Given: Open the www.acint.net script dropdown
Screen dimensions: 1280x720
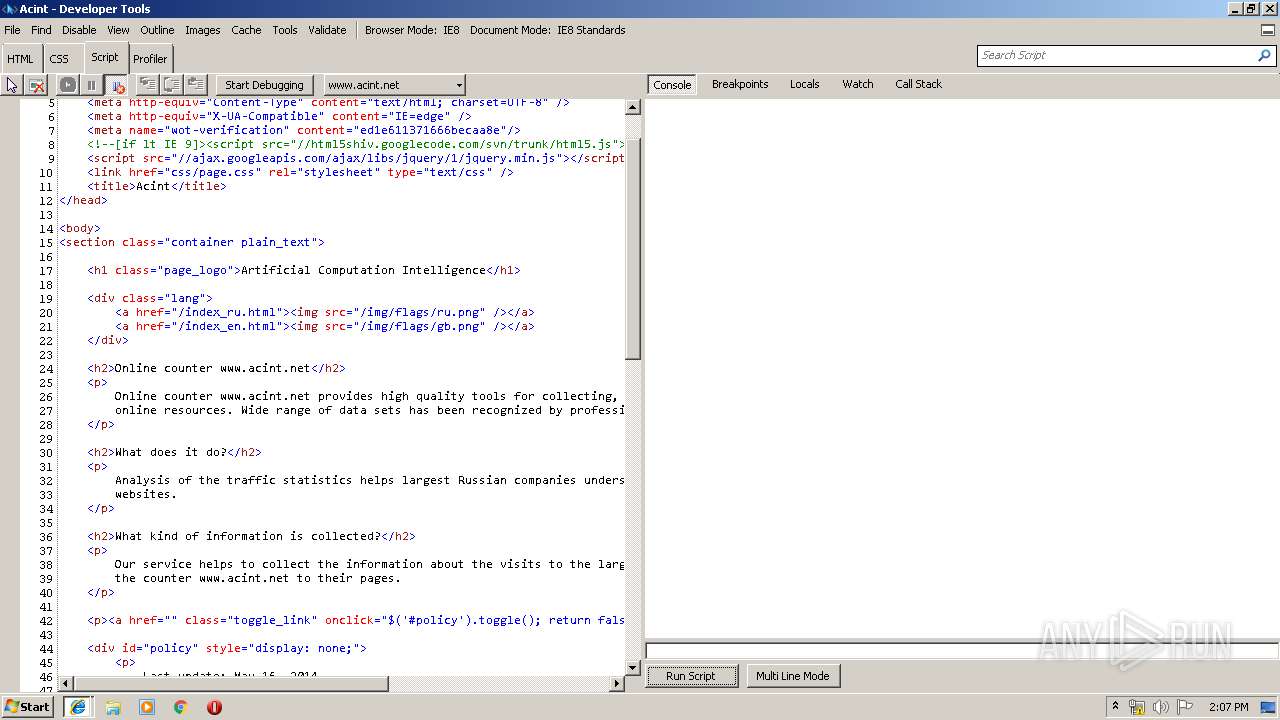Looking at the screenshot, I should click(394, 85).
